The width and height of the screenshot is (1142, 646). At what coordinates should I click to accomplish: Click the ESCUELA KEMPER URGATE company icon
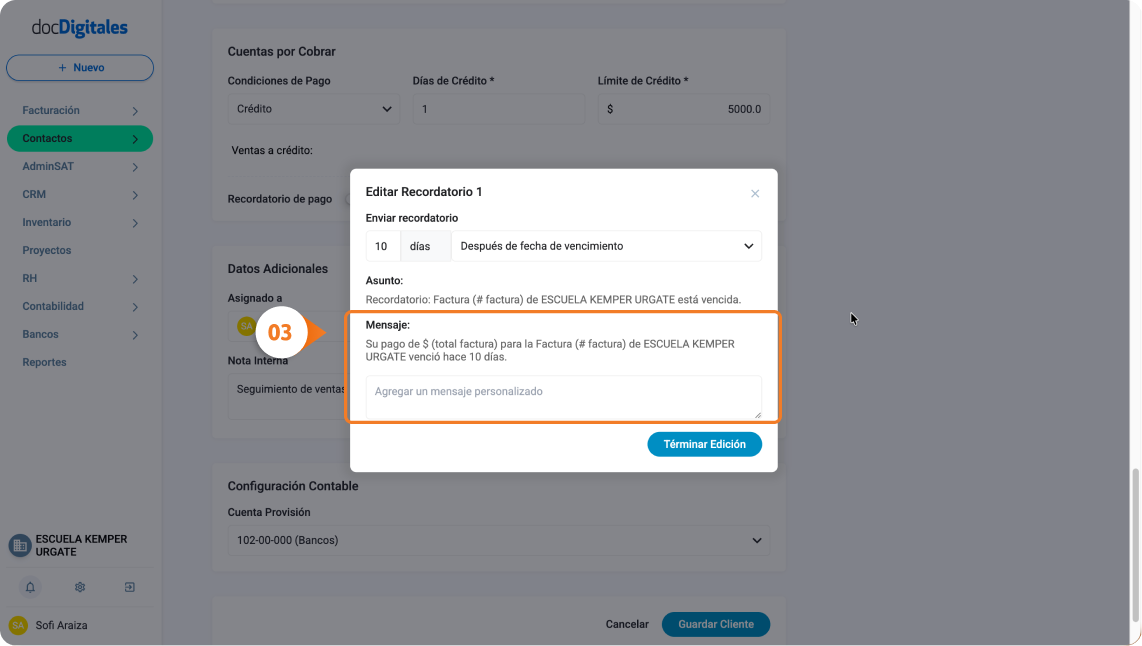pyautogui.click(x=20, y=545)
